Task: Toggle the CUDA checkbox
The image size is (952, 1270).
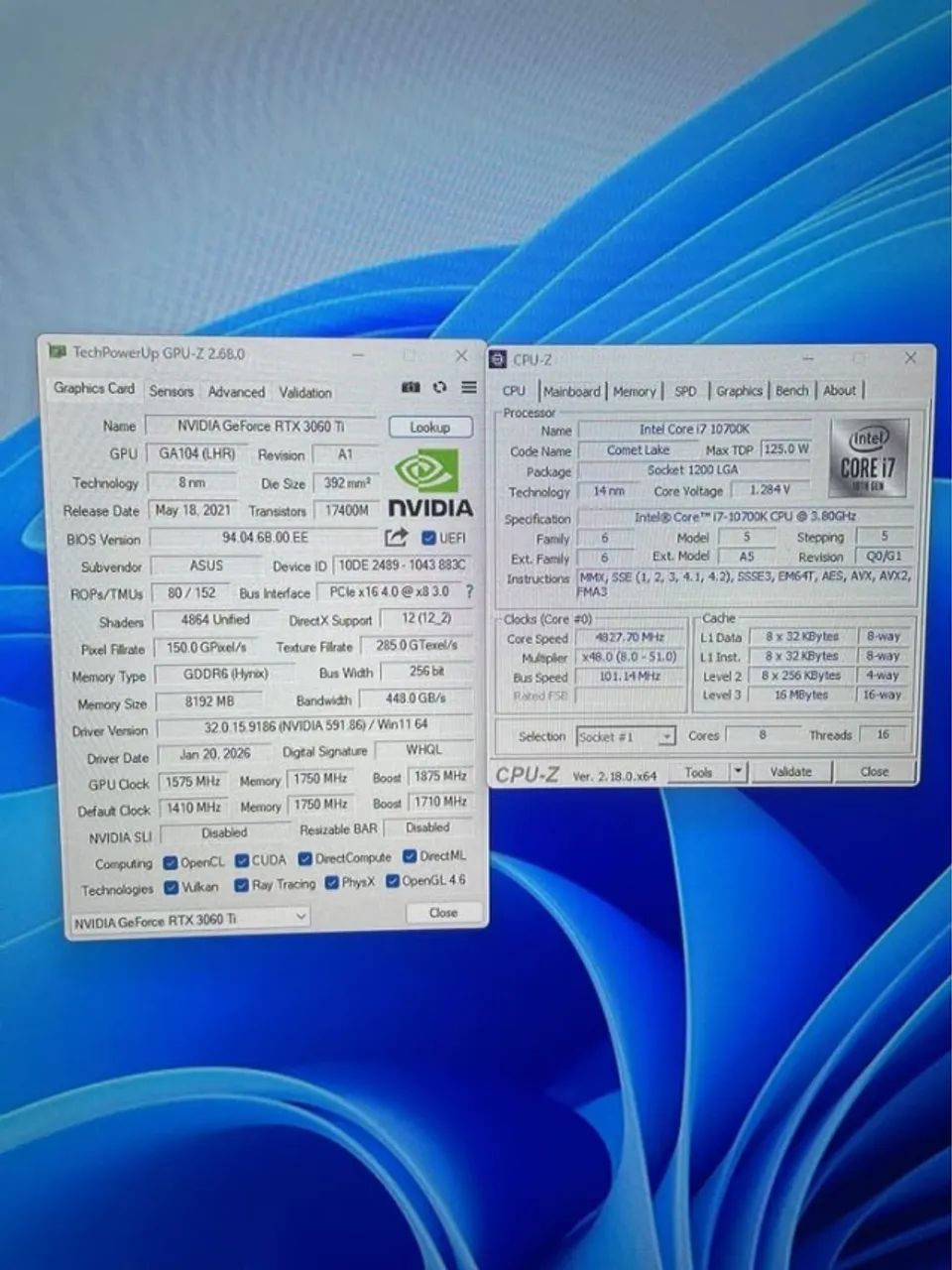Action: [241, 860]
